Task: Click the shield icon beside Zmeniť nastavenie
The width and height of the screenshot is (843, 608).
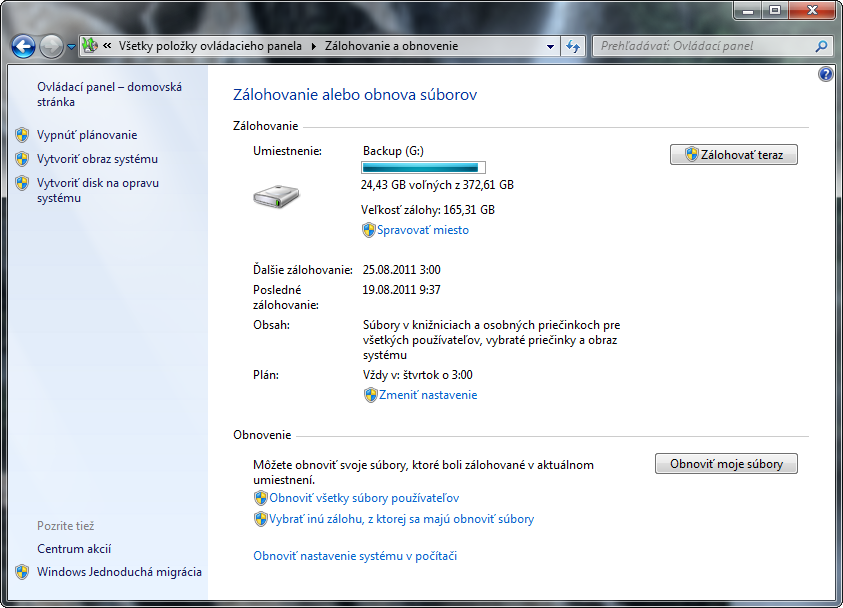Action: pos(370,395)
